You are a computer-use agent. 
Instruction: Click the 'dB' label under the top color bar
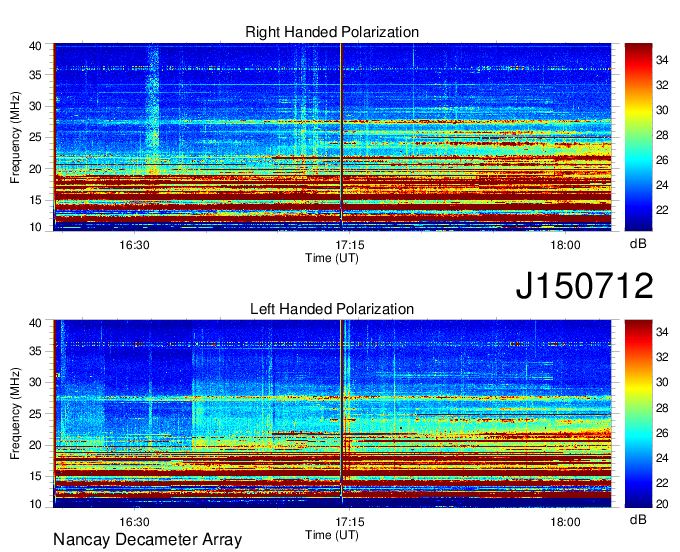[638, 244]
